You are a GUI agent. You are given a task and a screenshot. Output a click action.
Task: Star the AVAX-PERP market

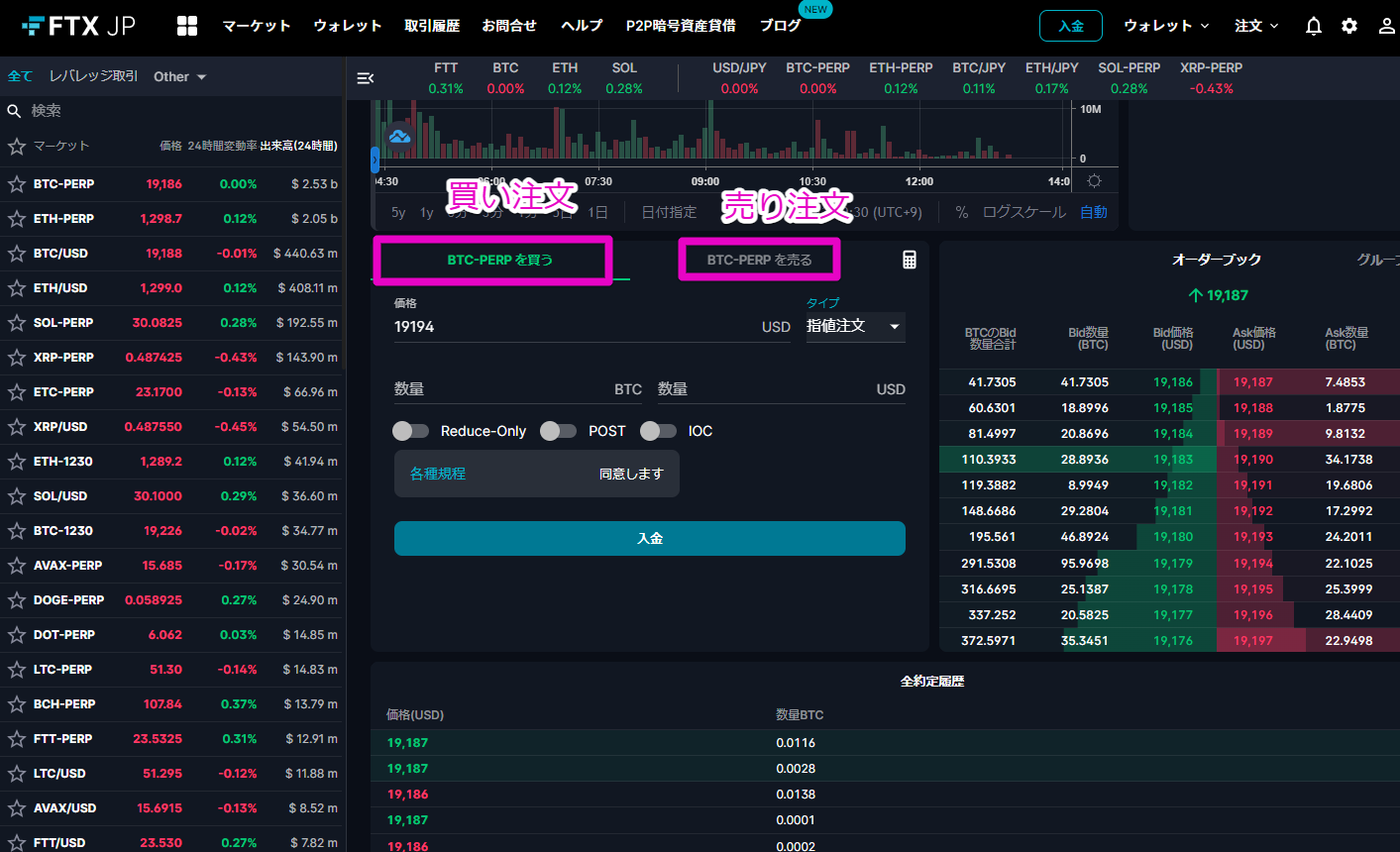(x=16, y=566)
